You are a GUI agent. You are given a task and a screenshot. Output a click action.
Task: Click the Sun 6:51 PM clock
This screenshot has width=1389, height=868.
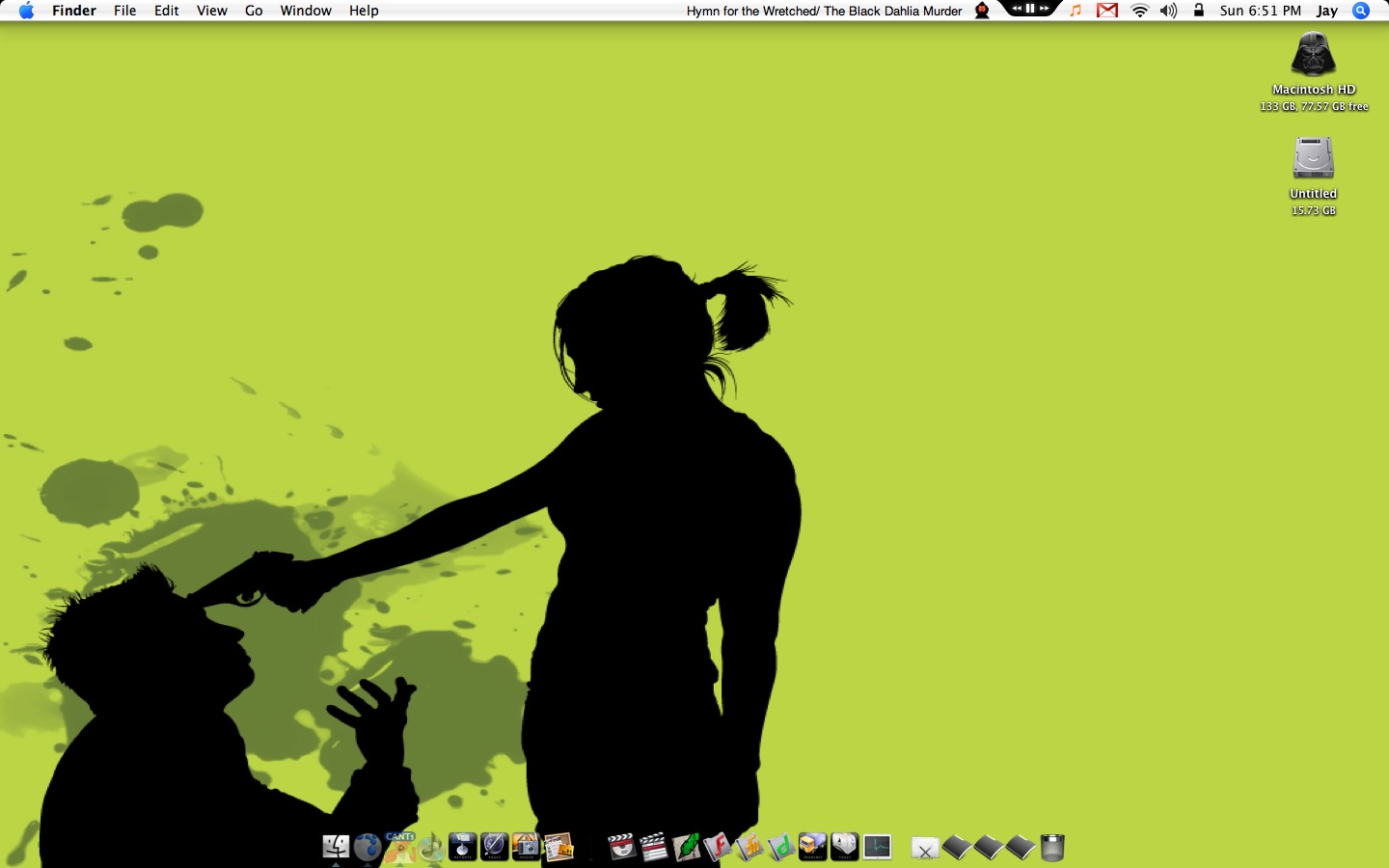point(1260,11)
